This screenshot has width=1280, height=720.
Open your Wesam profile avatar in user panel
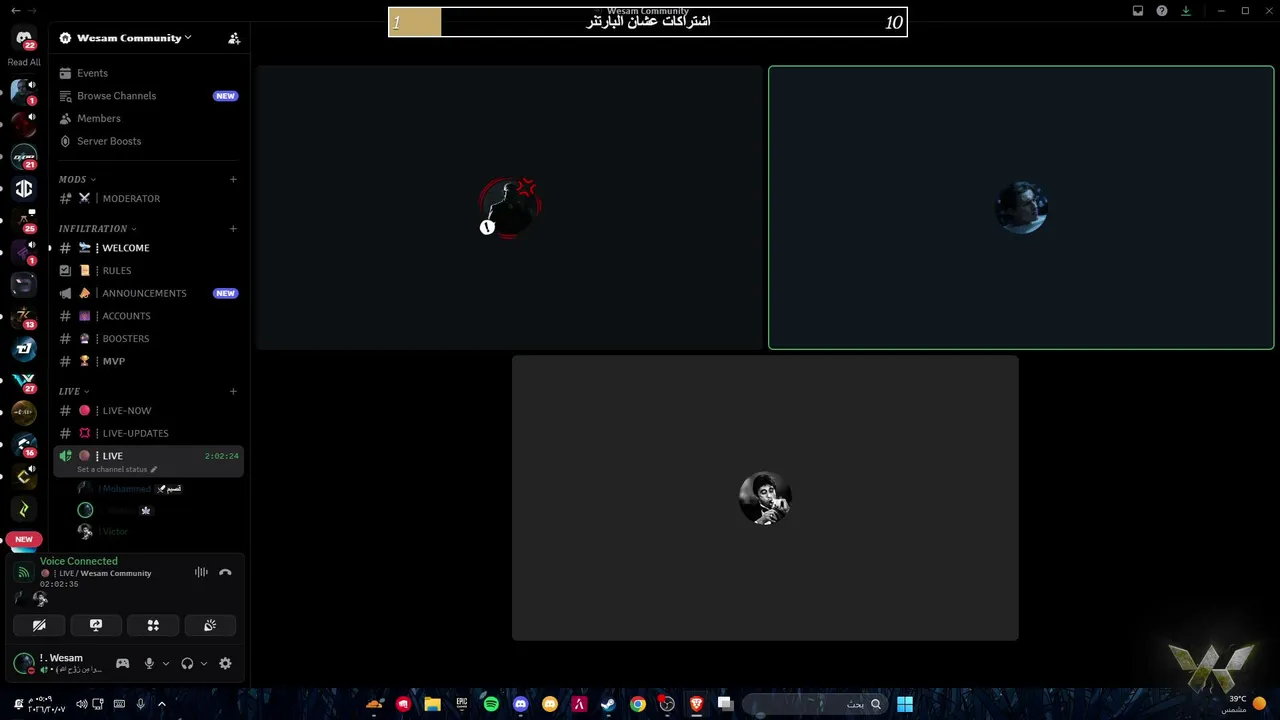[x=24, y=663]
